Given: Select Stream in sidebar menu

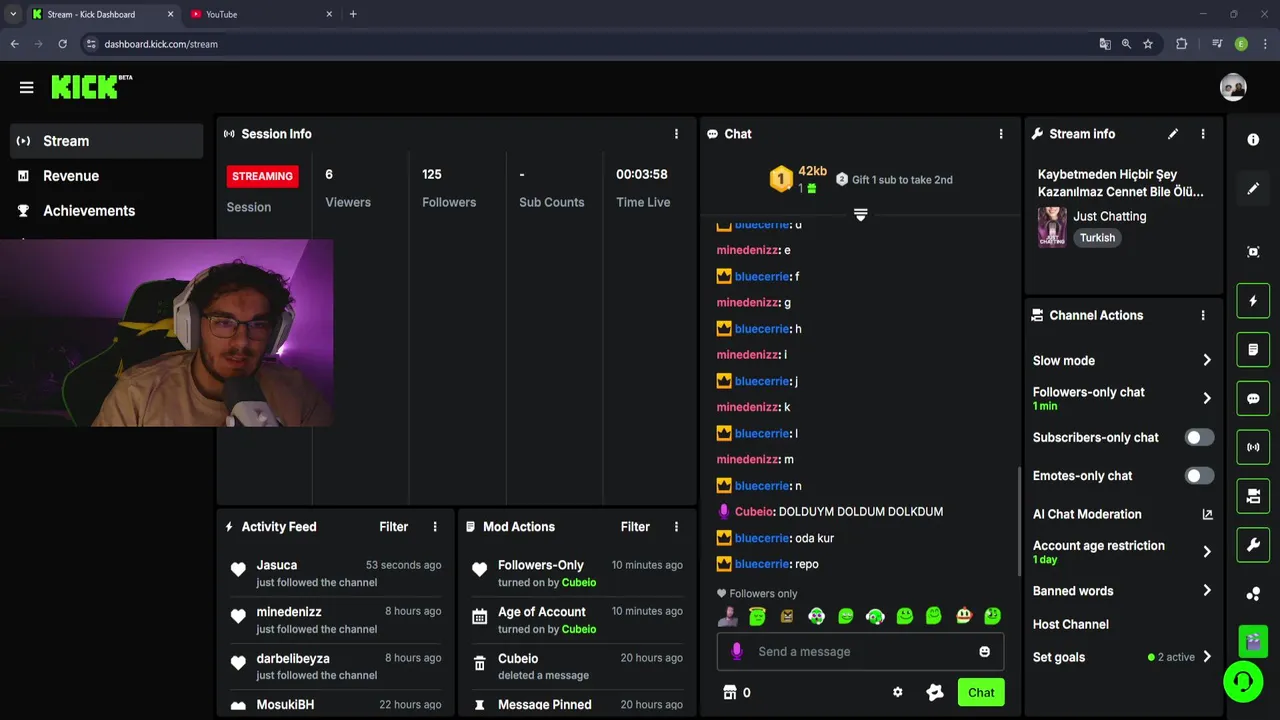Looking at the screenshot, I should [x=106, y=141].
